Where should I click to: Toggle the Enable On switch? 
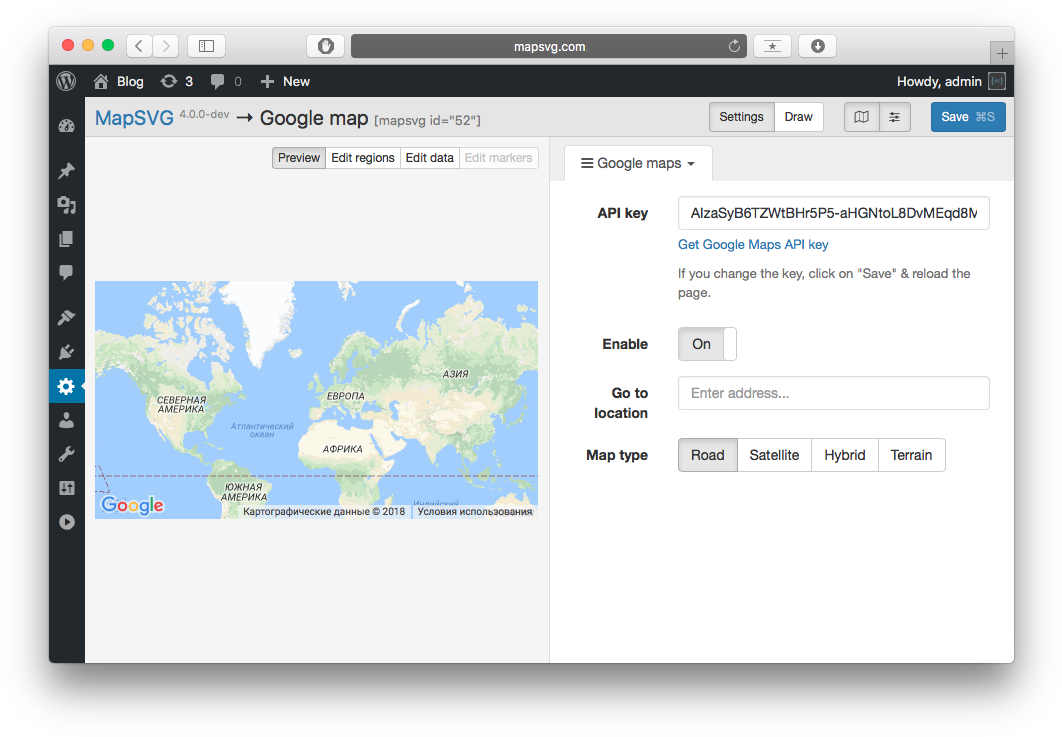tap(706, 344)
